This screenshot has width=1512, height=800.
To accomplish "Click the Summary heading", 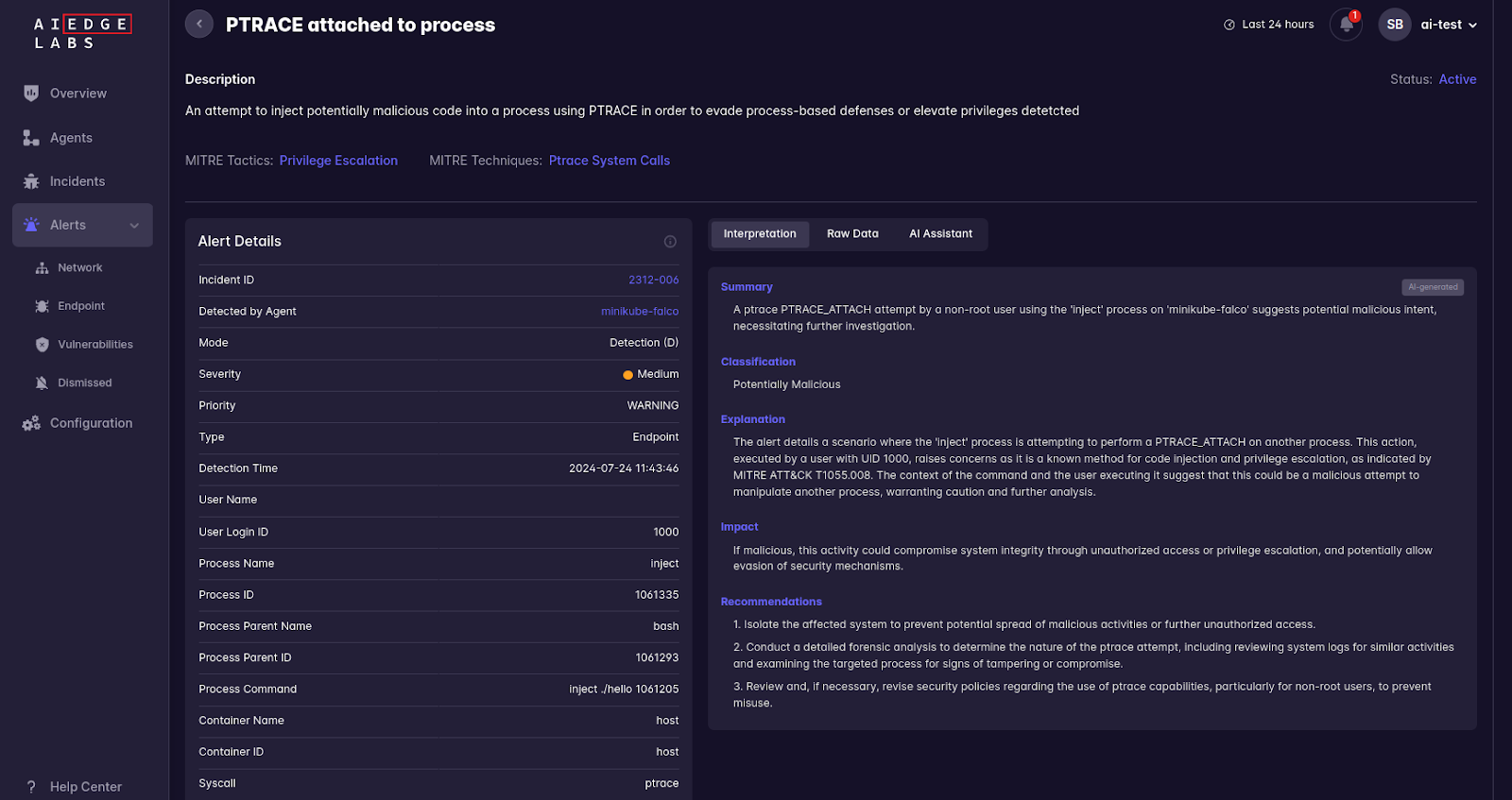I will click(747, 287).
